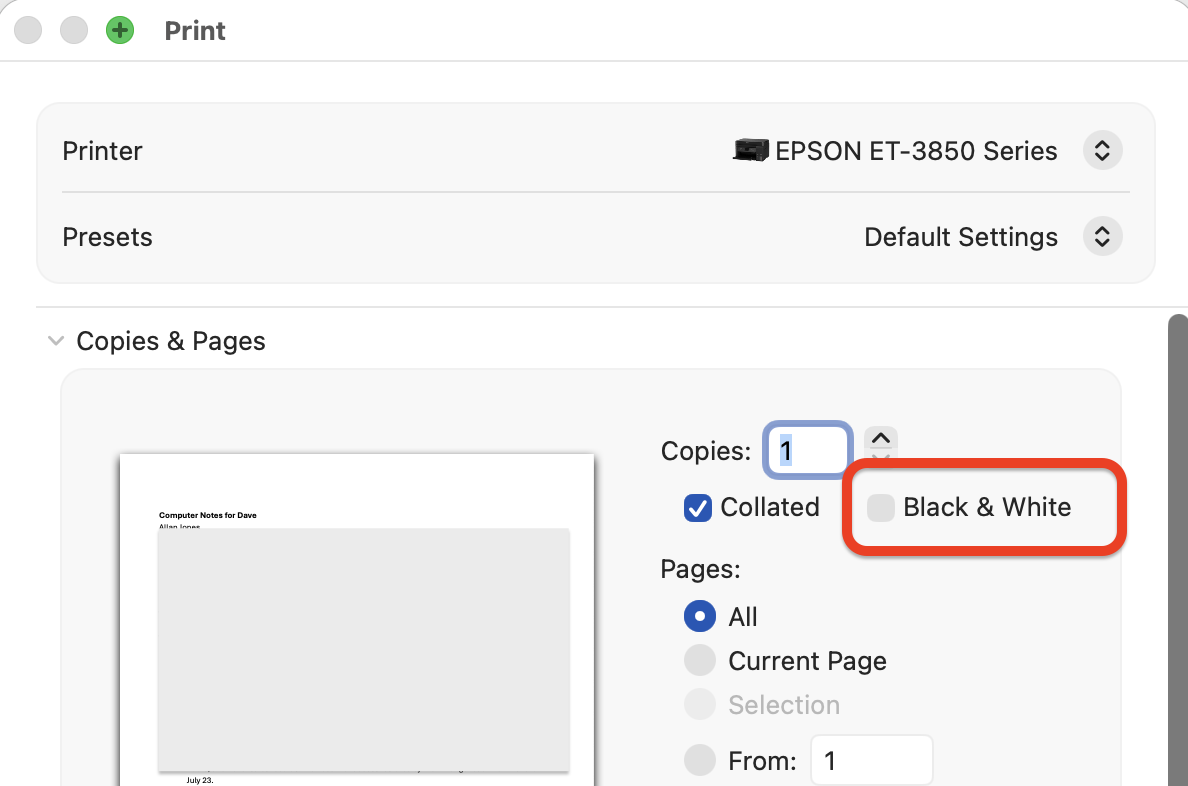Image resolution: width=1188 pixels, height=786 pixels.
Task: Click the Copies & Pages heading
Action: click(x=170, y=341)
